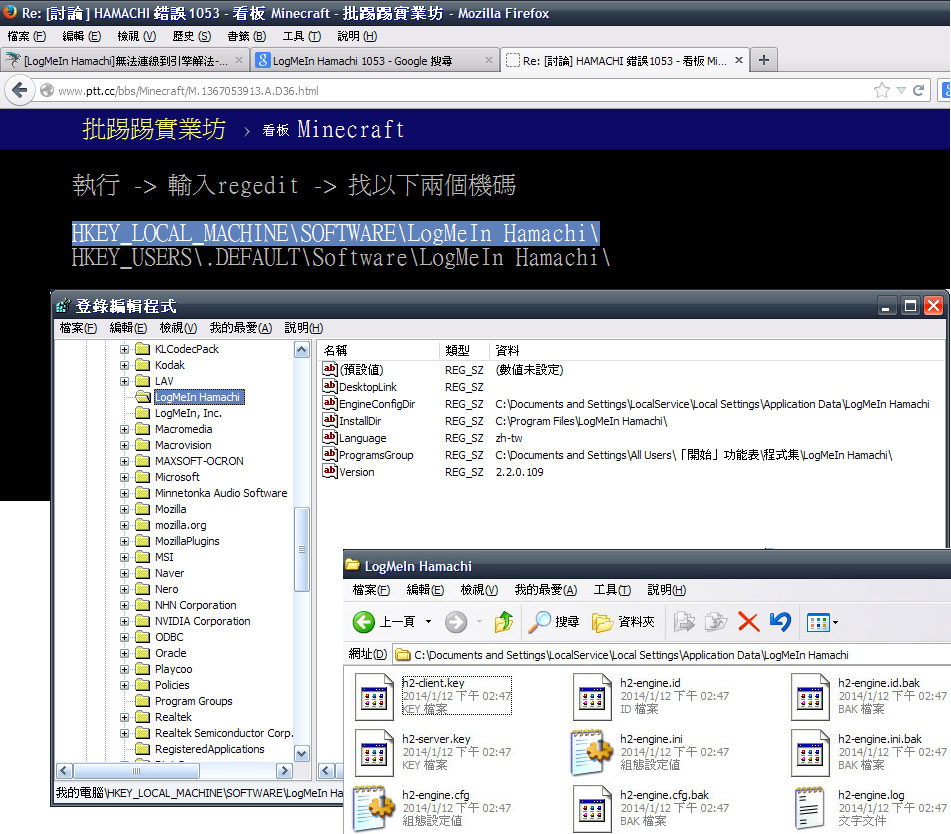
Task: Expand the Mozilla registry key
Action: (x=124, y=509)
